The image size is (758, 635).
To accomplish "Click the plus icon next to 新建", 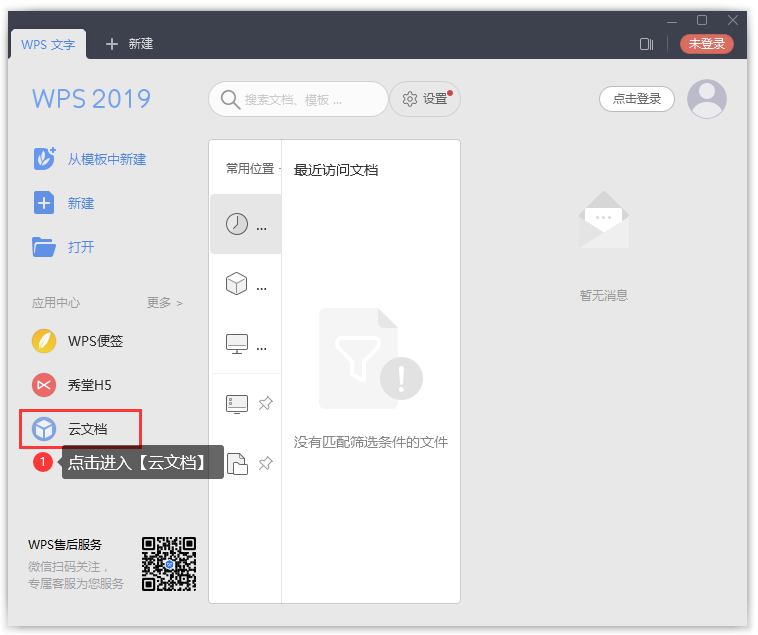I will pos(112,44).
